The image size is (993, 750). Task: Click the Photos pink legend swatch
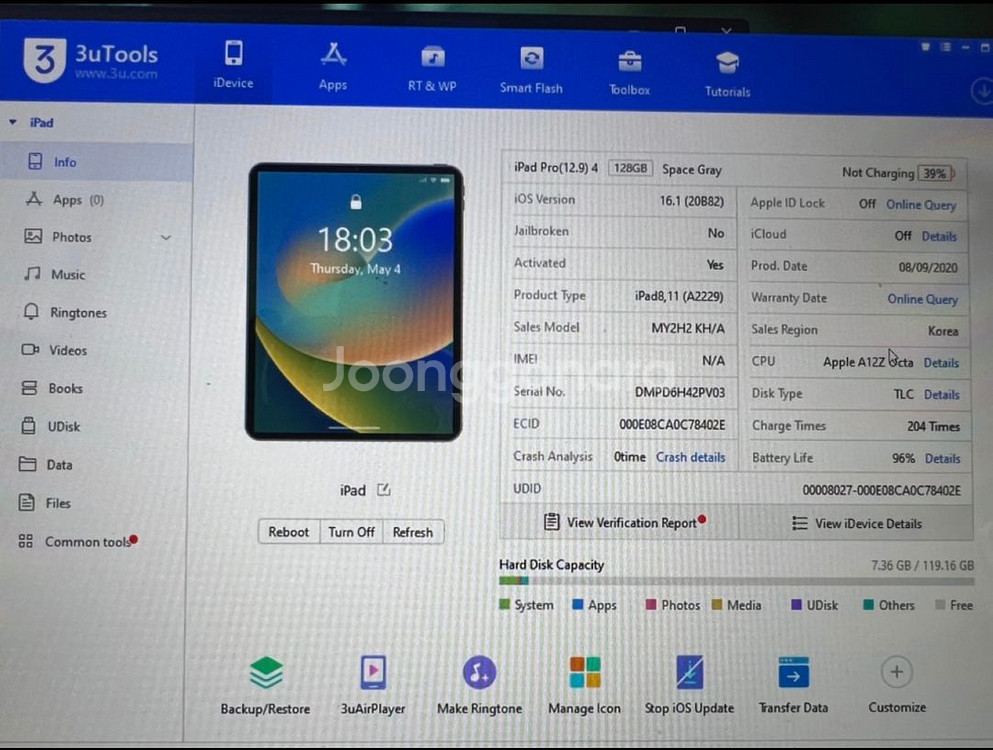(x=650, y=604)
